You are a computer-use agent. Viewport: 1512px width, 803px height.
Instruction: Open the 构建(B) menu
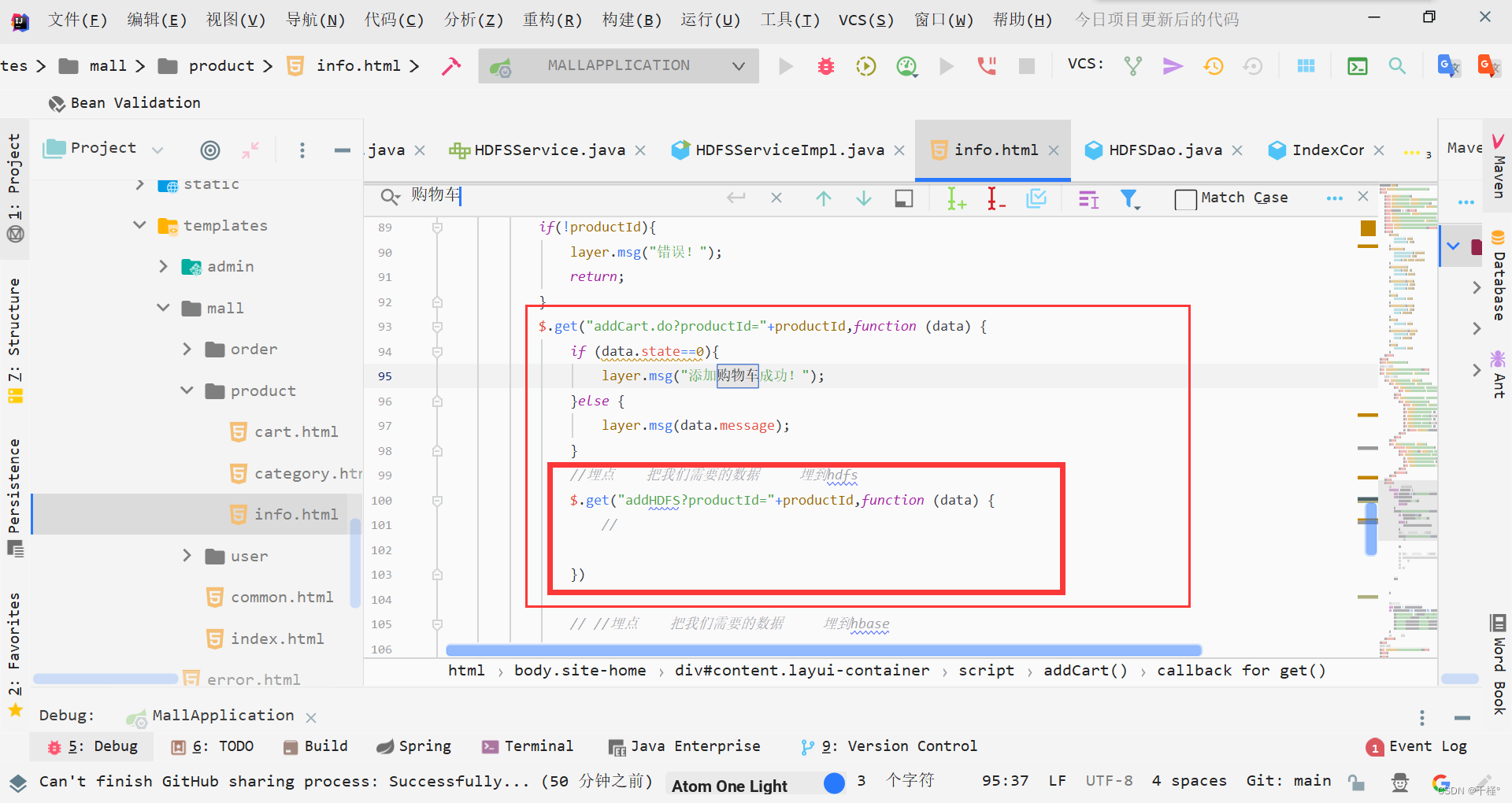pos(632,20)
